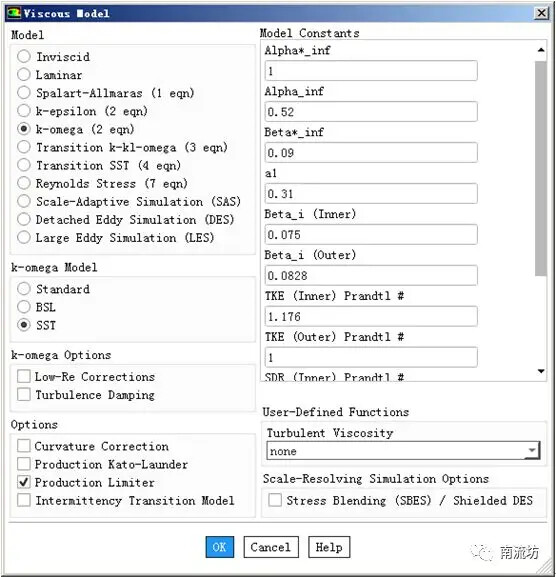Open Help for the viscous model

pos(329,547)
